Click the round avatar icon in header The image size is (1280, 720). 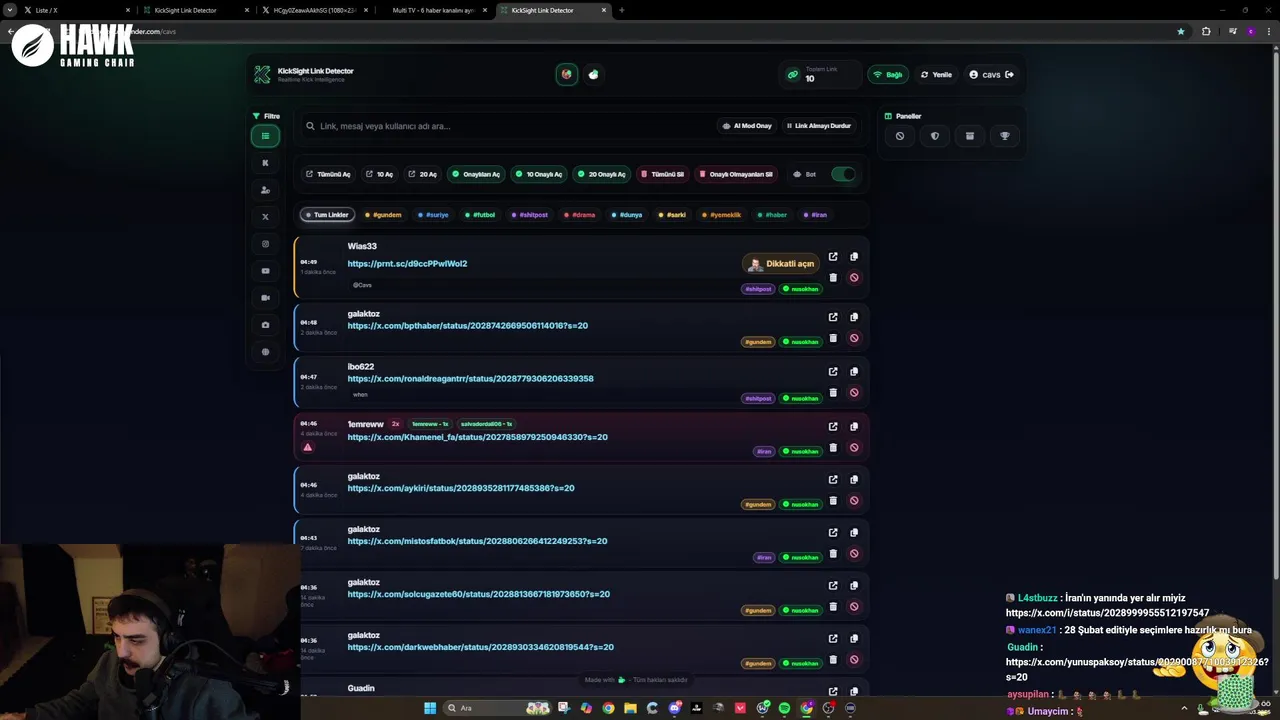[x=567, y=74]
